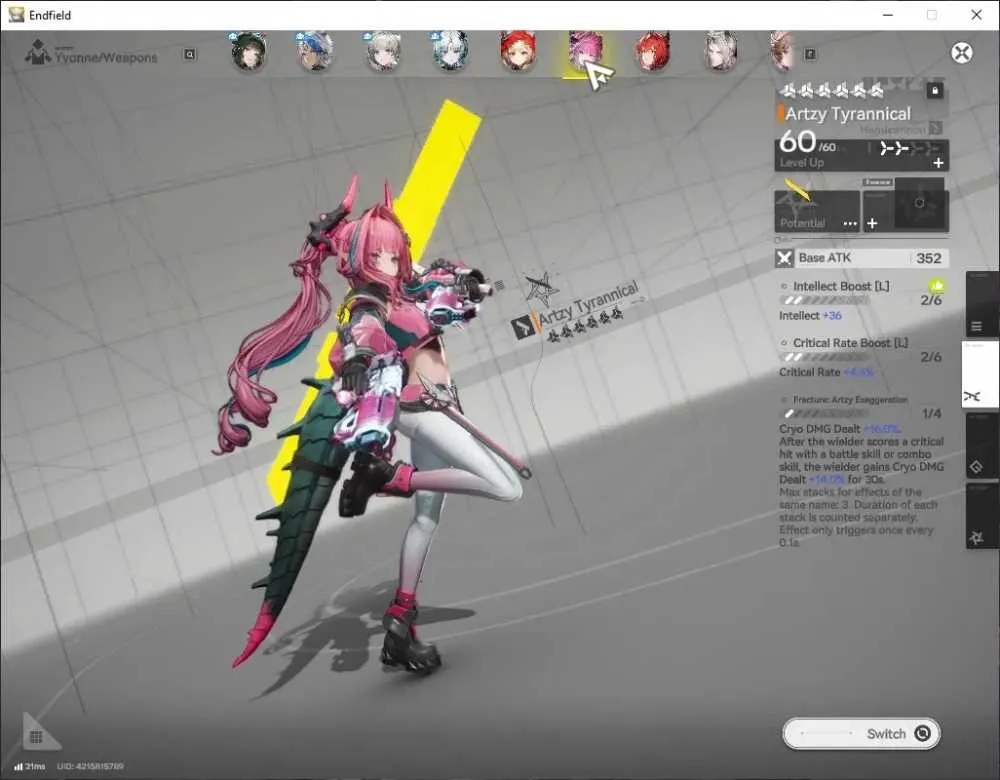Minimize the Endfield window

coord(888,15)
